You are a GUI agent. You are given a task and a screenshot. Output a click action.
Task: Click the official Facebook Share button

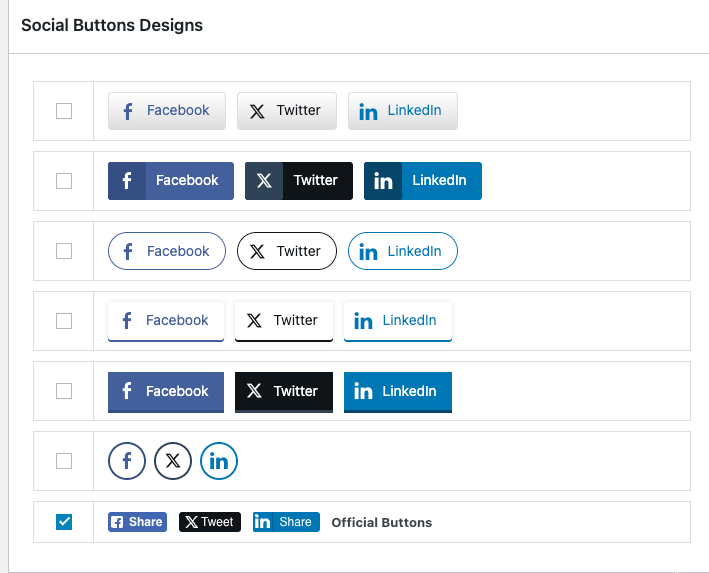point(137,522)
